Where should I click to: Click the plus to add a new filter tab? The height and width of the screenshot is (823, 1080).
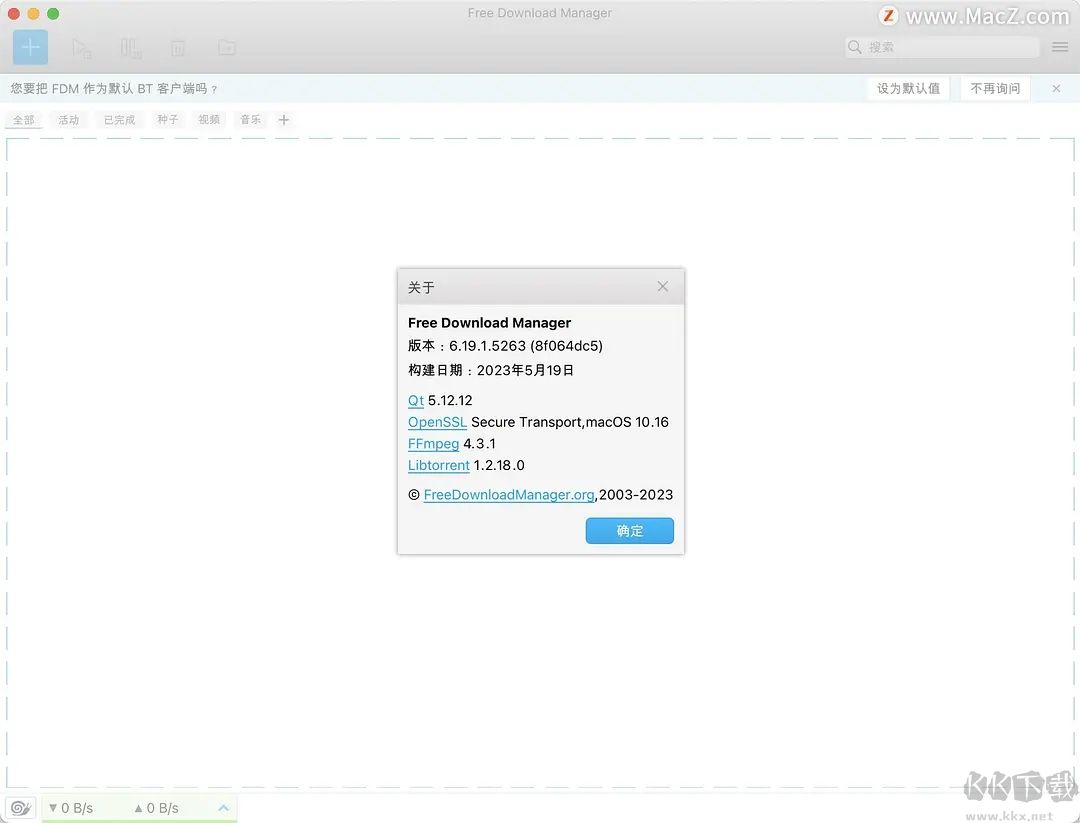pyautogui.click(x=284, y=119)
